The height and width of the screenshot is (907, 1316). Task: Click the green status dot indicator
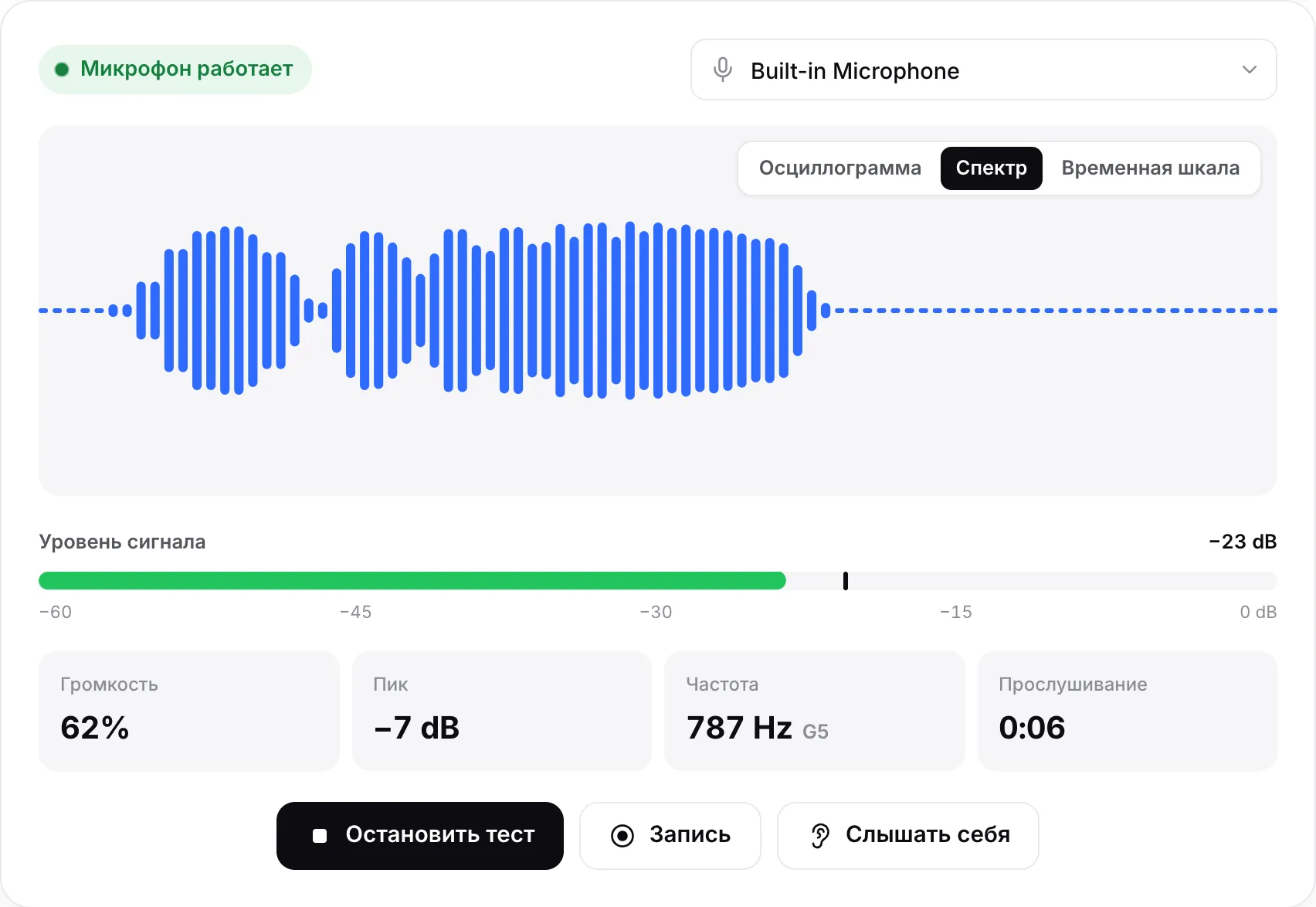point(62,70)
